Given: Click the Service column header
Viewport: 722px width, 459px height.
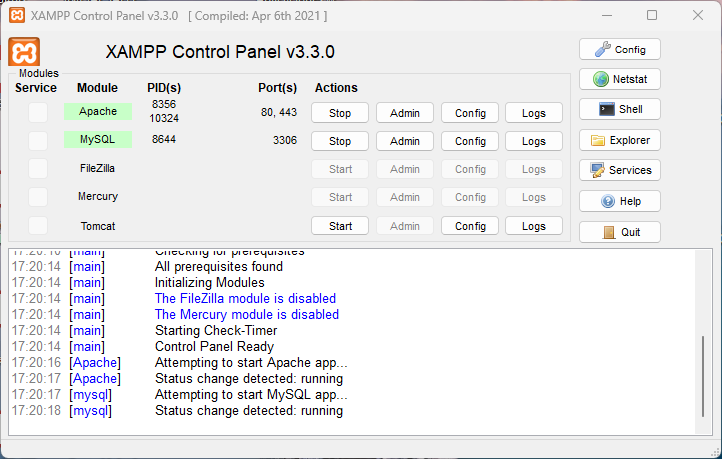Looking at the screenshot, I should coord(36,87).
